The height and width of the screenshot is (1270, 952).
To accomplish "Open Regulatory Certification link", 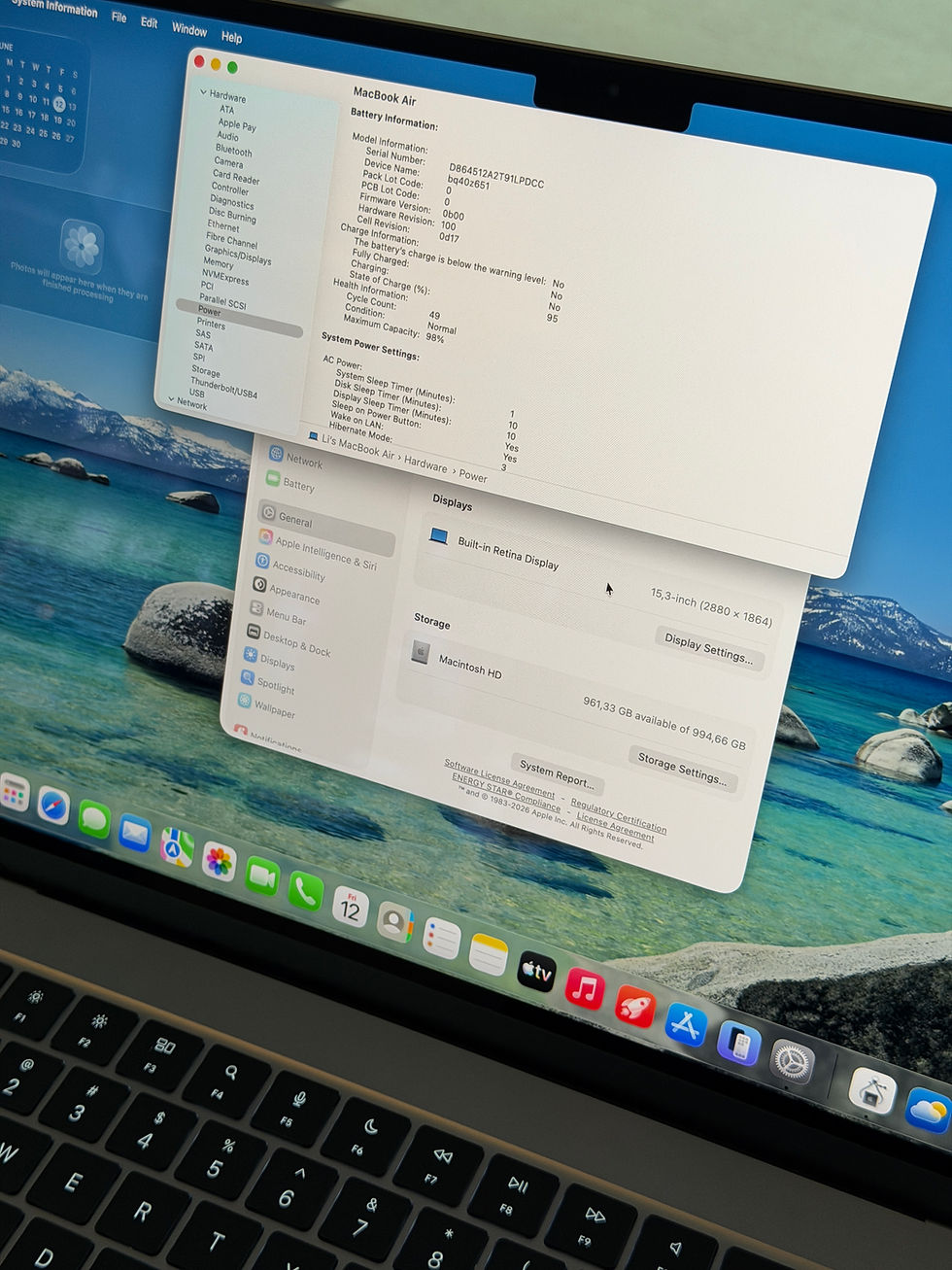I will [619, 815].
